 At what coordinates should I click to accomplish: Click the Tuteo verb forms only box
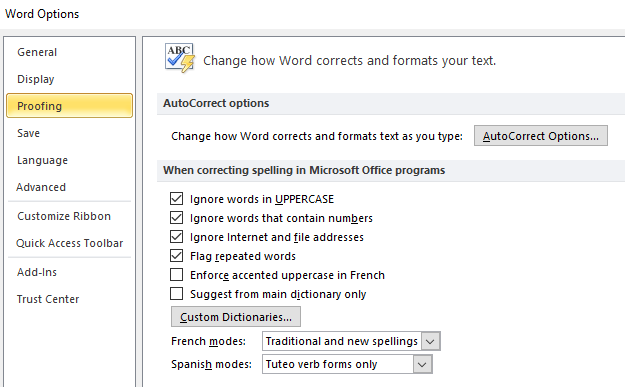(x=347, y=364)
